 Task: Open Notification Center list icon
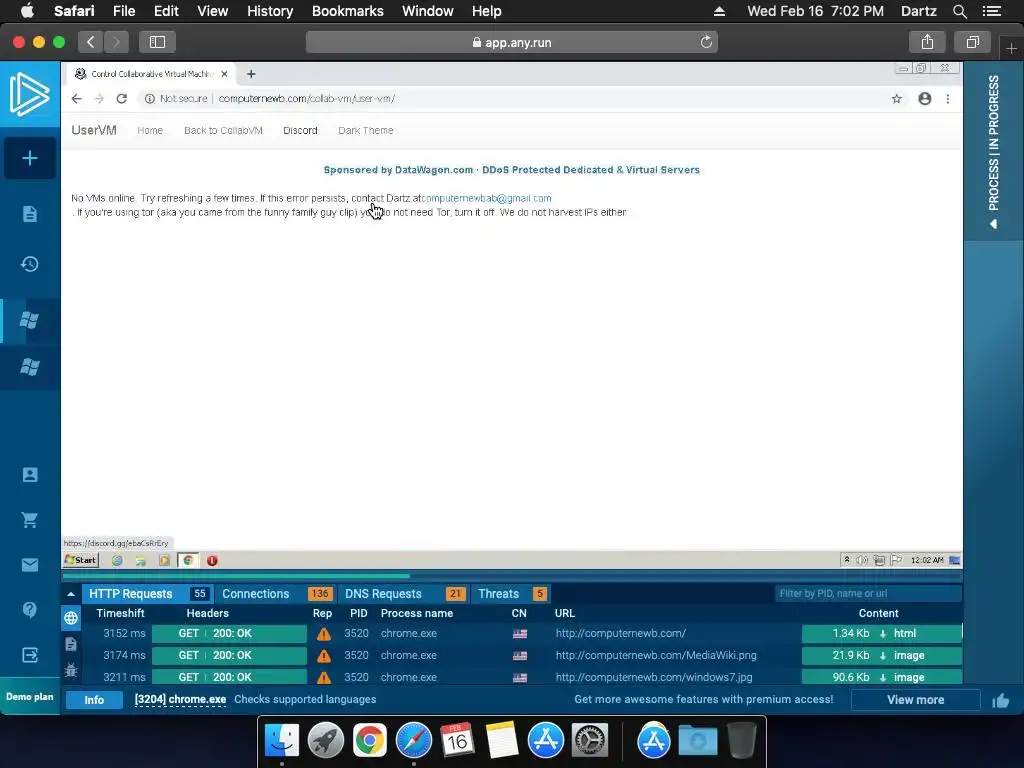(x=992, y=11)
